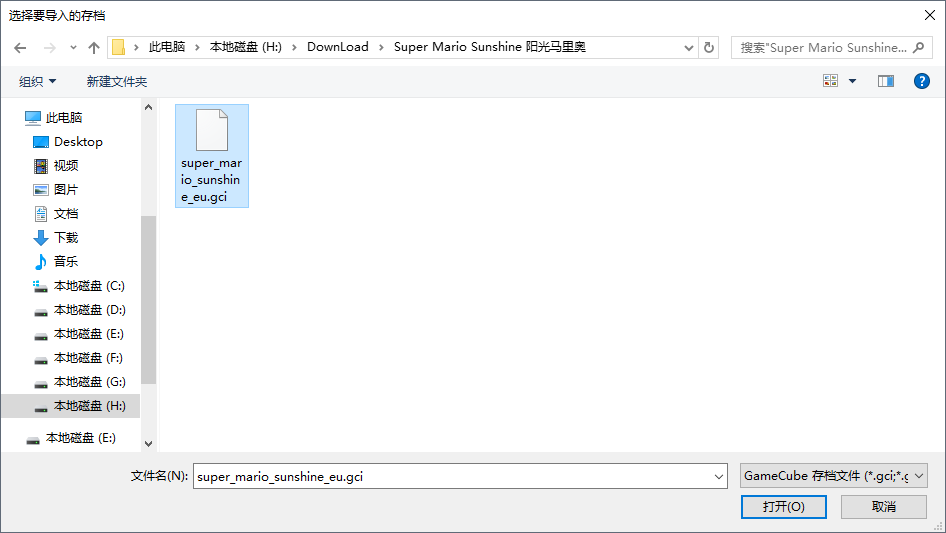The width and height of the screenshot is (946, 533).
Task: Select DownLoad in the address breadcrumb
Action: 338,47
